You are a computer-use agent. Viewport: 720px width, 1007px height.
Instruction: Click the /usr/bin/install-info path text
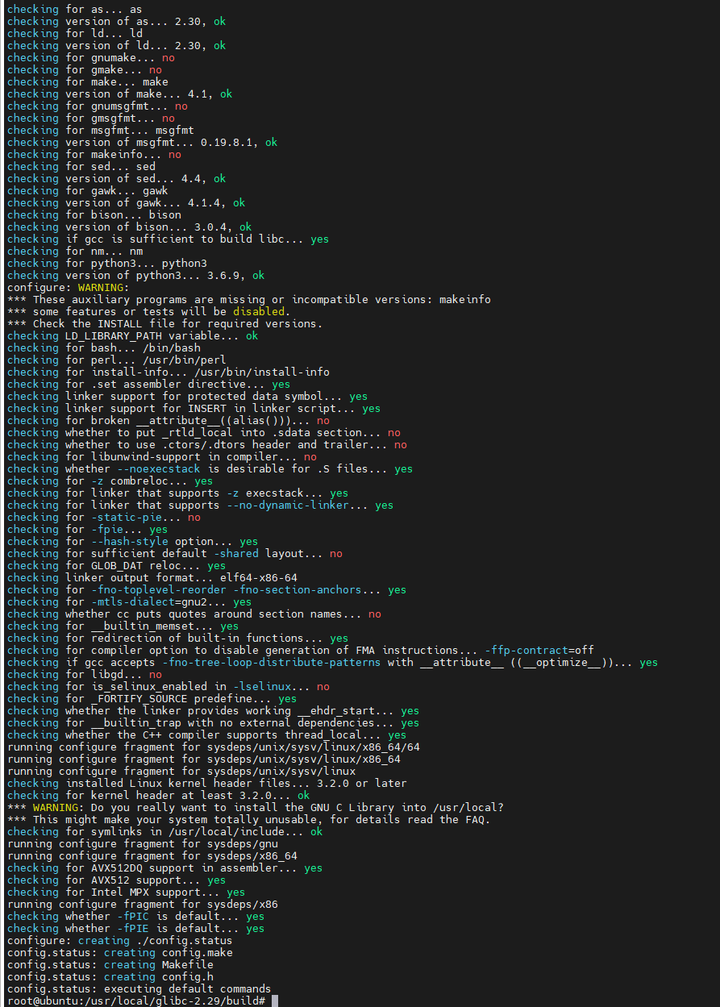tap(262, 372)
